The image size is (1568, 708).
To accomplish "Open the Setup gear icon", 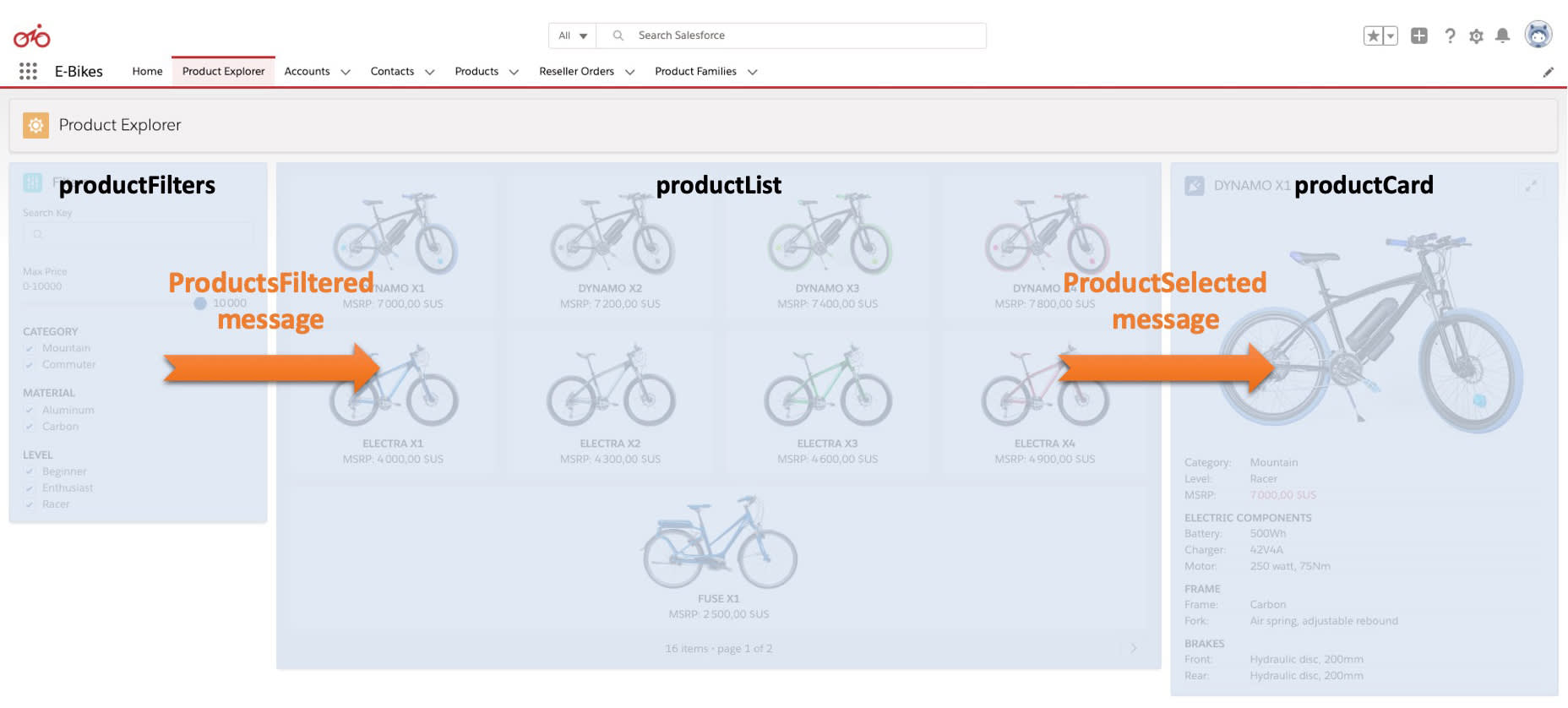I will pyautogui.click(x=1476, y=36).
